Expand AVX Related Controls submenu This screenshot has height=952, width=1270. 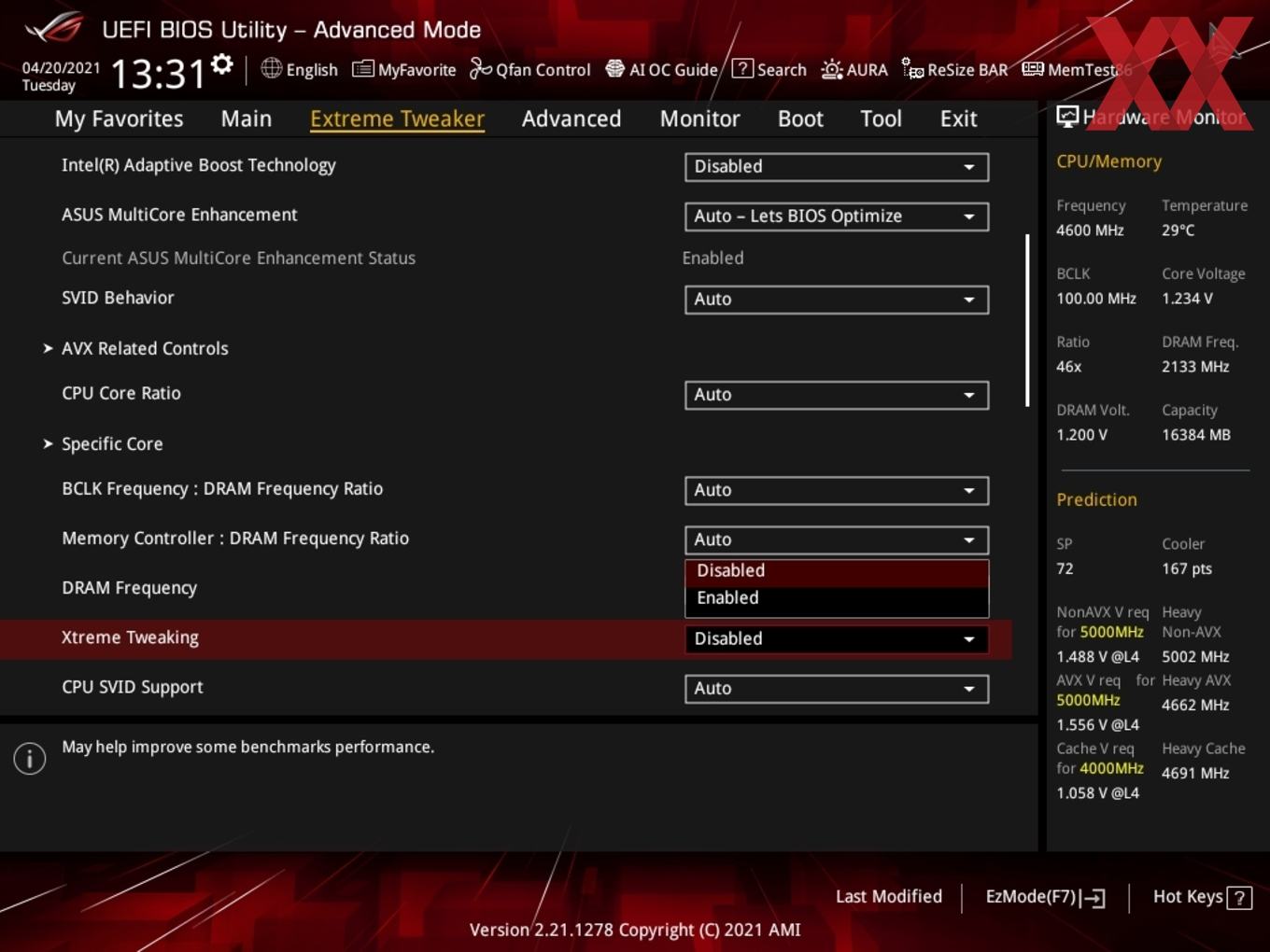click(145, 348)
